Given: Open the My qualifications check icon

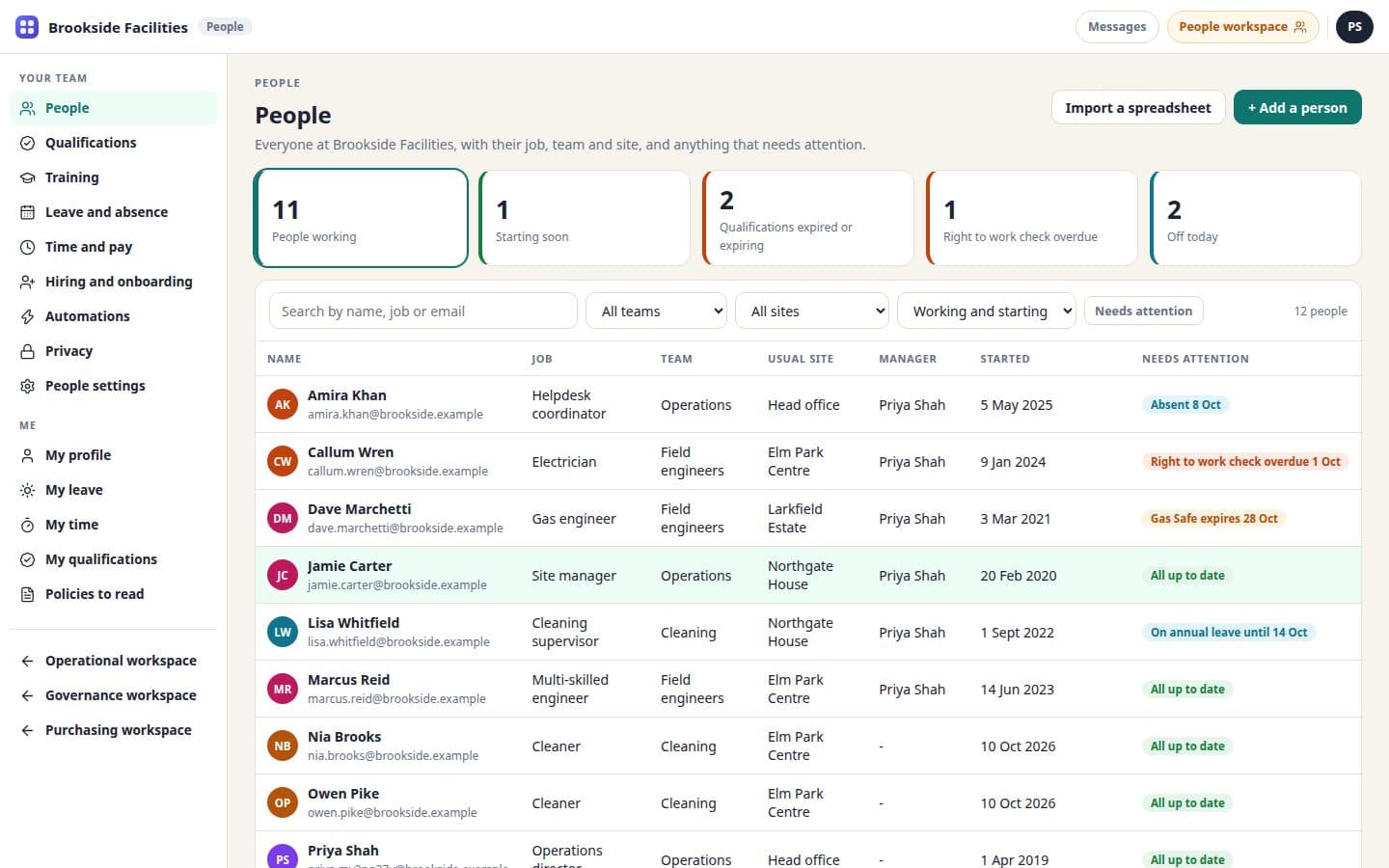Looking at the screenshot, I should coord(28,559).
